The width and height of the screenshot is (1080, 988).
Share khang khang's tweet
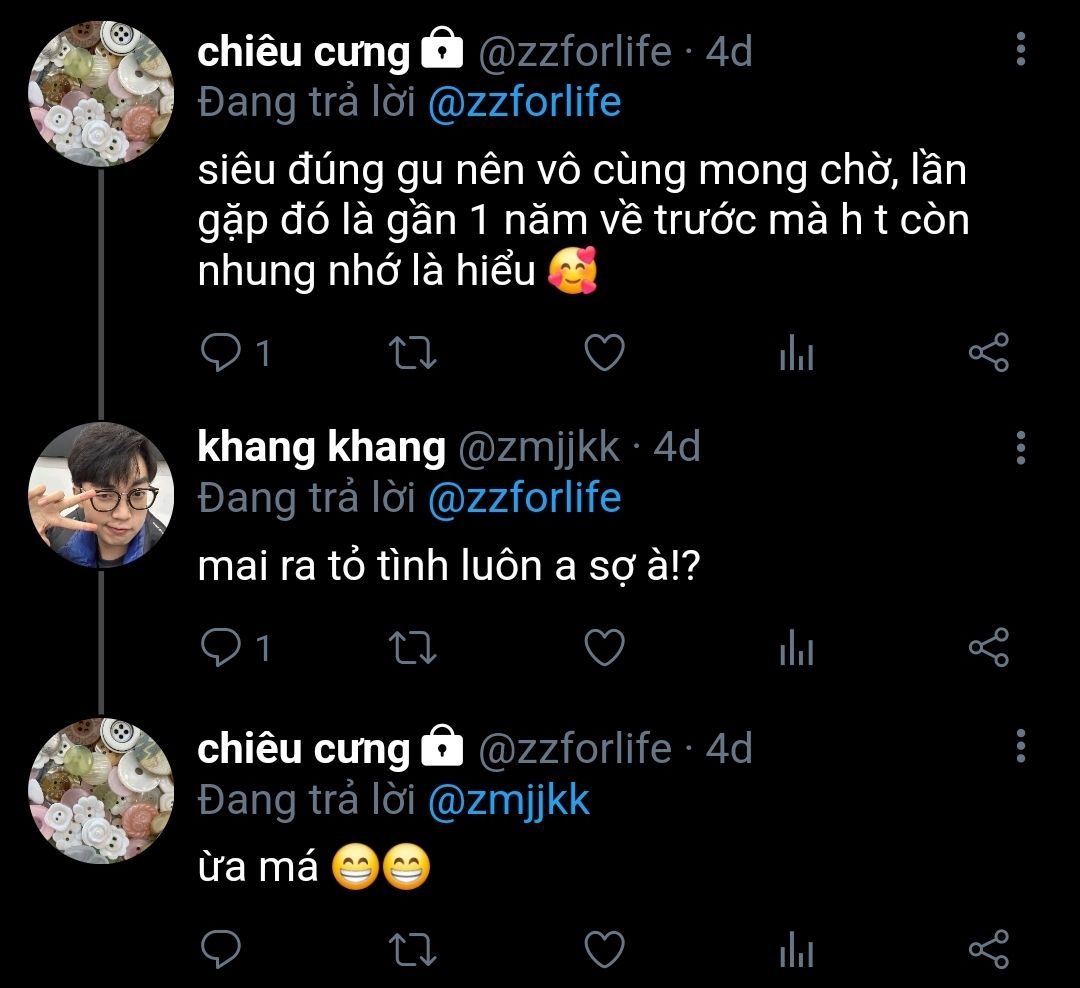coord(989,649)
